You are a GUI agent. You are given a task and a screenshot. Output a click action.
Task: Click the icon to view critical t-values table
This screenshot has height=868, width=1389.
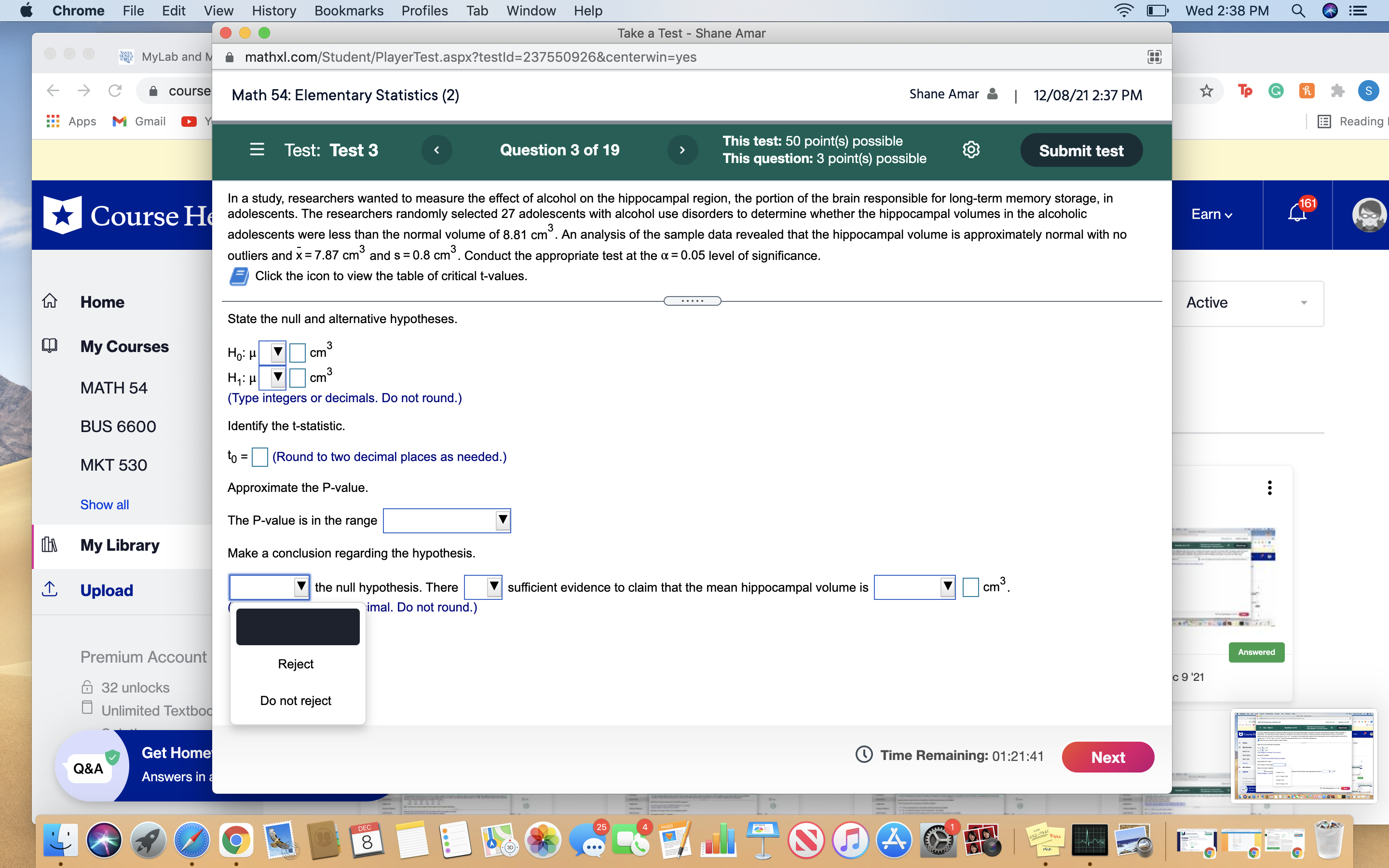238,276
